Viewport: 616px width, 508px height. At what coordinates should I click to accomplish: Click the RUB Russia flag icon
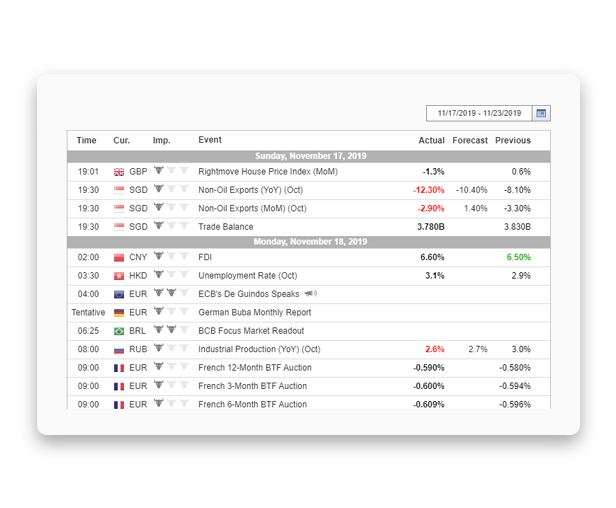tap(119, 349)
